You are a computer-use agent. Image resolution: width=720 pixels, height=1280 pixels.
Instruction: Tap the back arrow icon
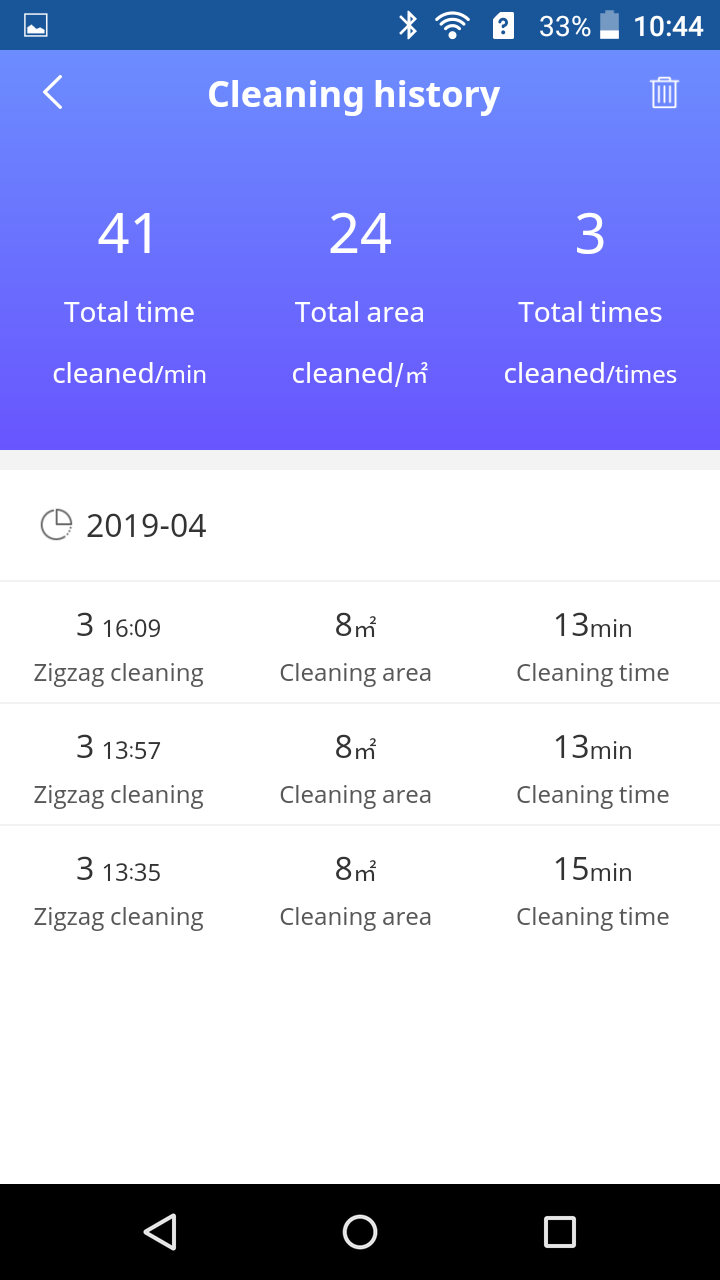click(x=53, y=93)
